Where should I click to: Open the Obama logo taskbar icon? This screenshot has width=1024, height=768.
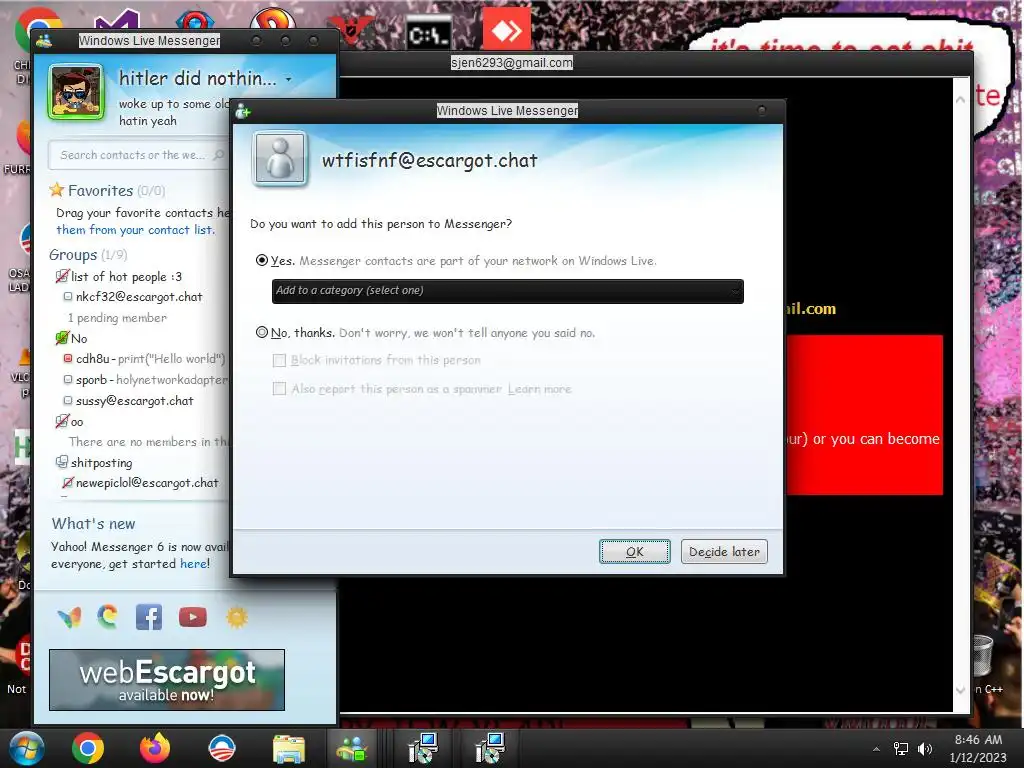pyautogui.click(x=222, y=748)
